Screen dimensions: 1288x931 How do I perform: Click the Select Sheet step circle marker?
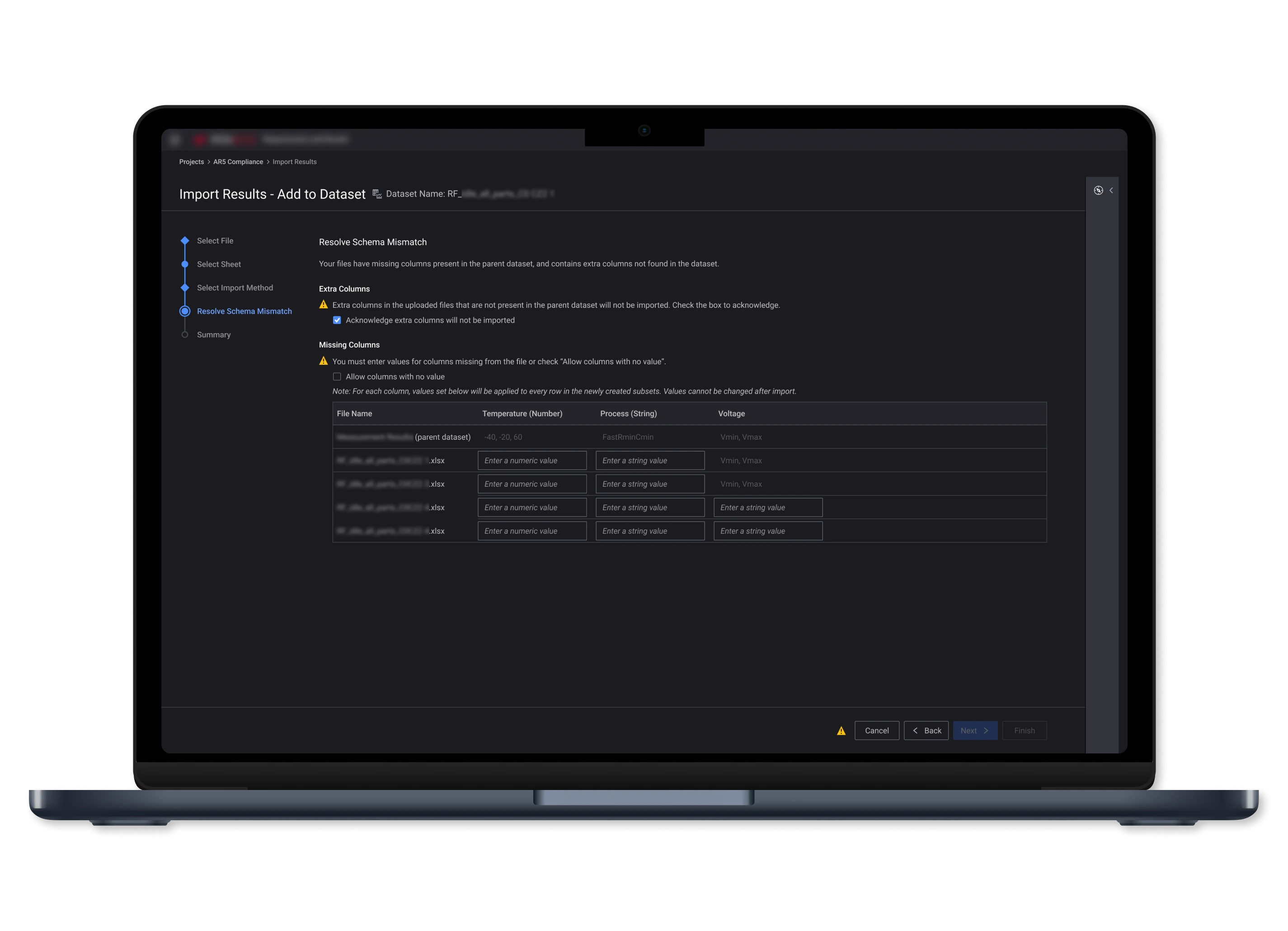[184, 264]
